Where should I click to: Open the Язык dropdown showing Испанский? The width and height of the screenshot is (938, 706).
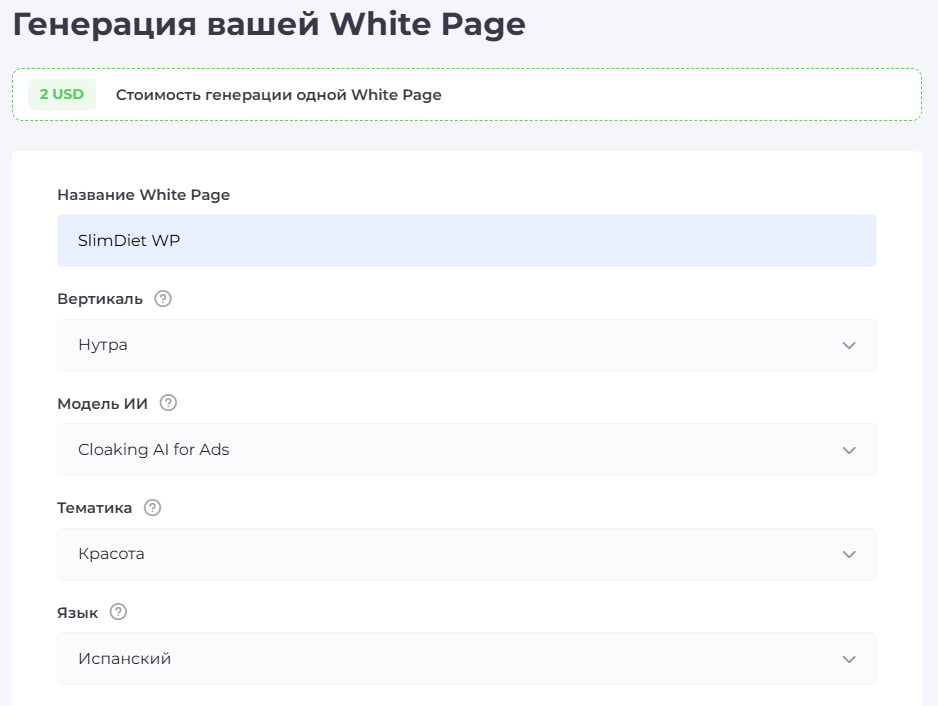(466, 659)
